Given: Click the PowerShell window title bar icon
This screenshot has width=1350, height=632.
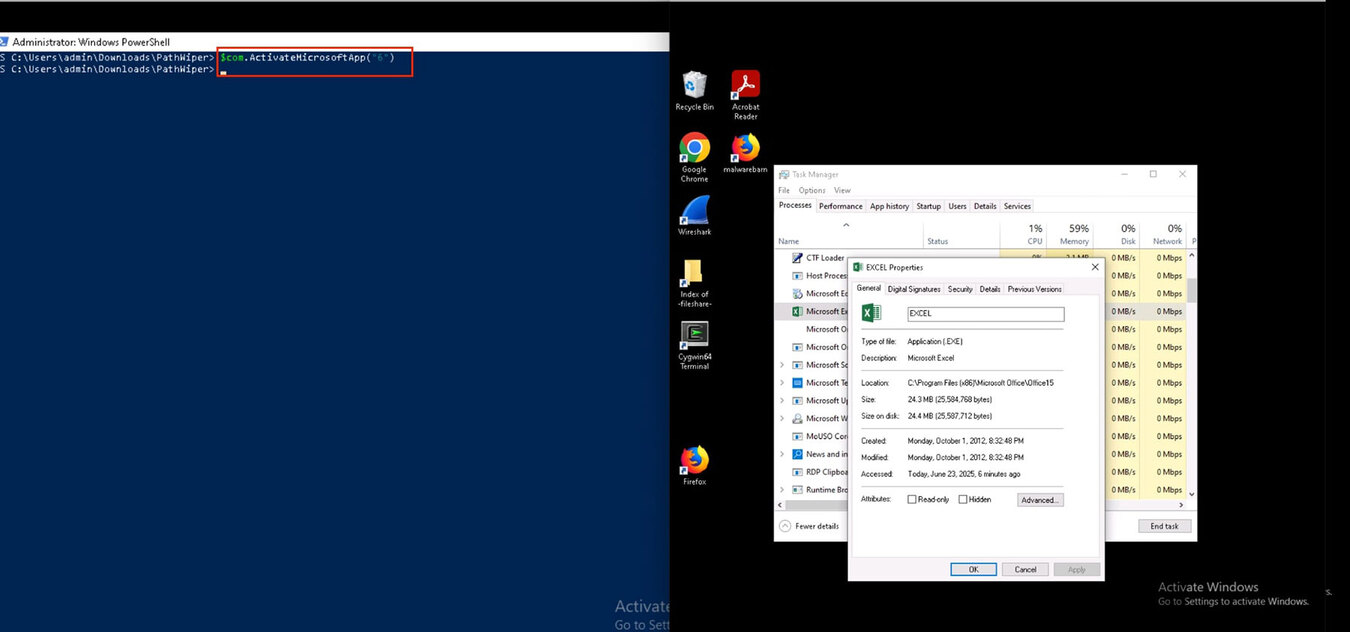Looking at the screenshot, I should pos(3,42).
